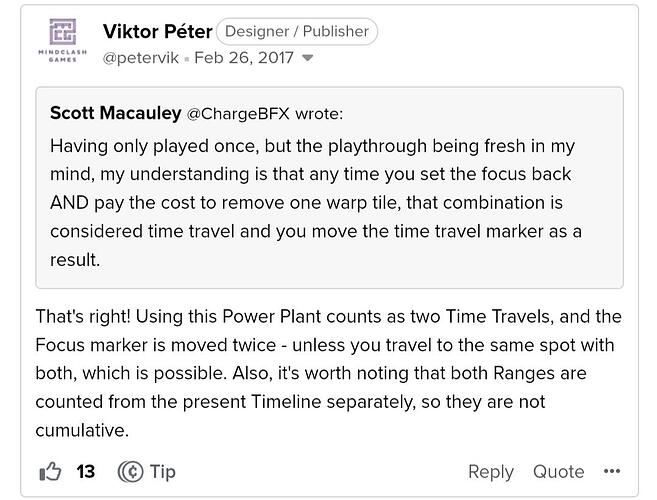
Task: Expand the dropdown arrow next to post date
Action: (x=308, y=58)
